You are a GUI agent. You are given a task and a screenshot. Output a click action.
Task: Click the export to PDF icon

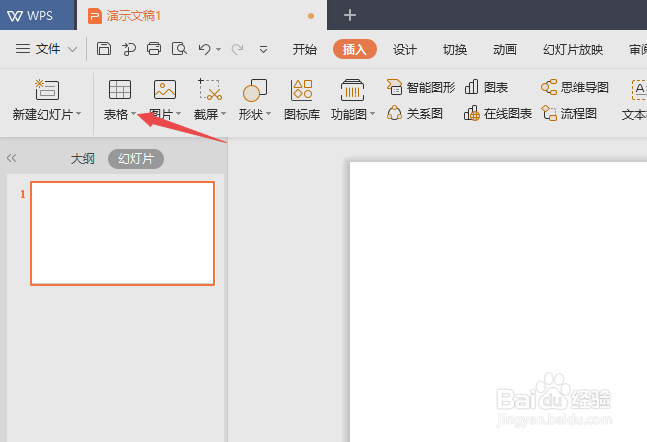129,49
